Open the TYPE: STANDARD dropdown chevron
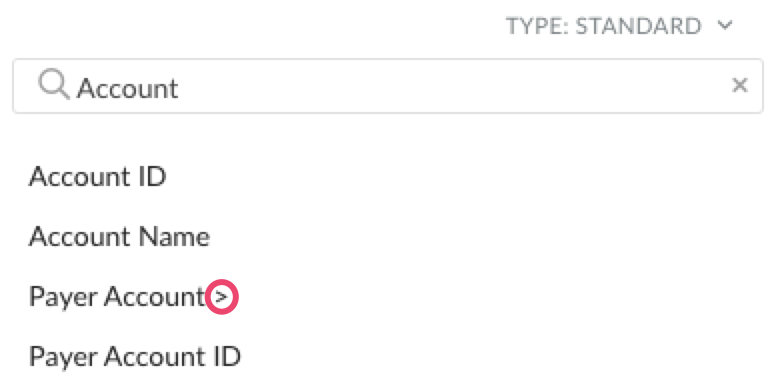The height and width of the screenshot is (390, 776). pyautogui.click(x=725, y=25)
